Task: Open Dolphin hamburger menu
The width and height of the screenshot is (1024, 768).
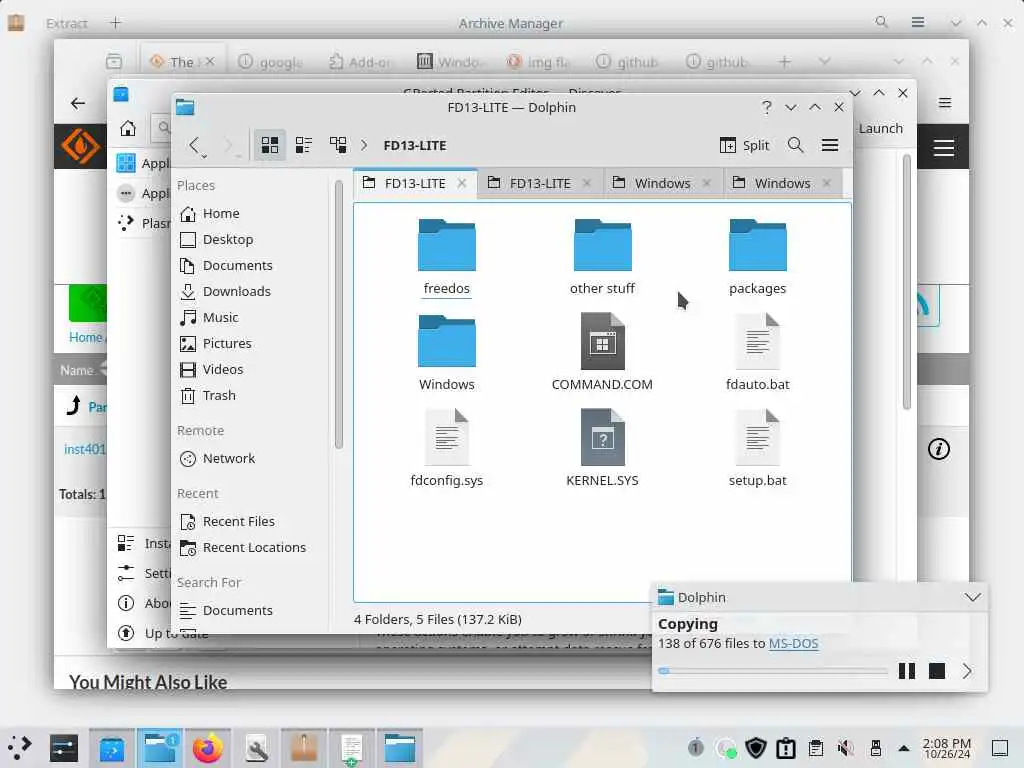Action: [x=829, y=145]
